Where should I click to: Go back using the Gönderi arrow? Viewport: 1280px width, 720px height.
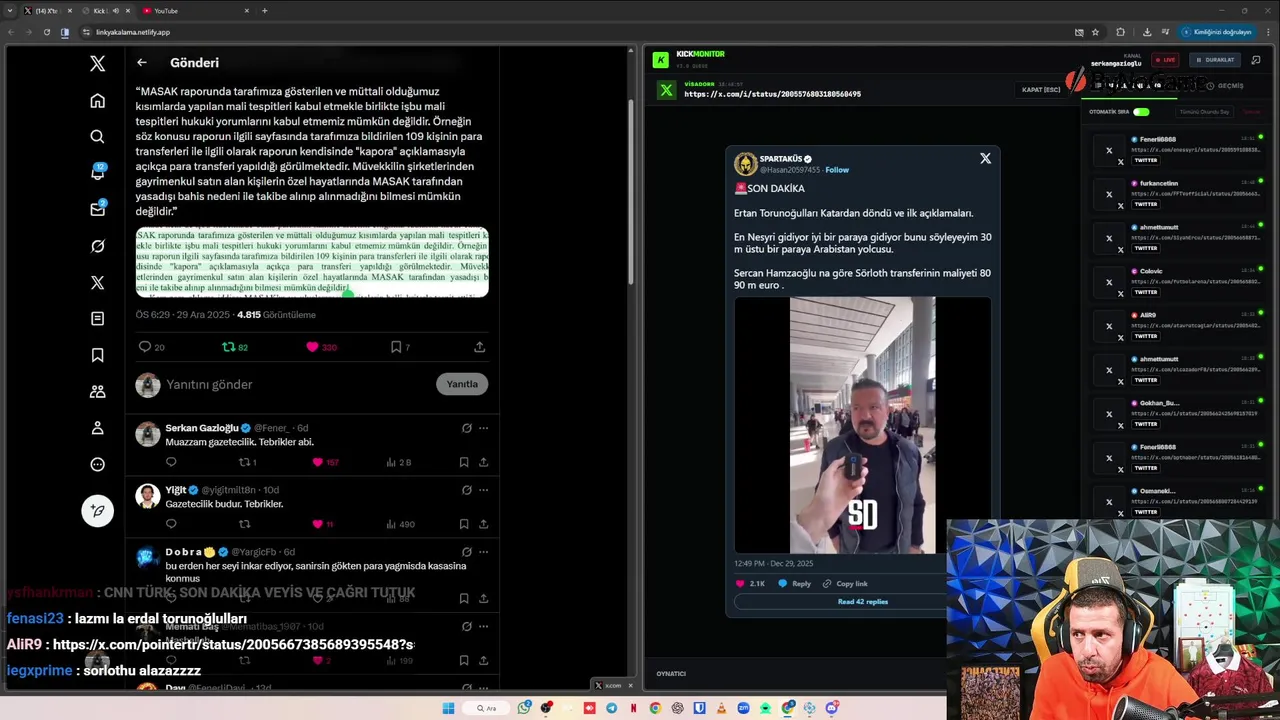coord(142,62)
